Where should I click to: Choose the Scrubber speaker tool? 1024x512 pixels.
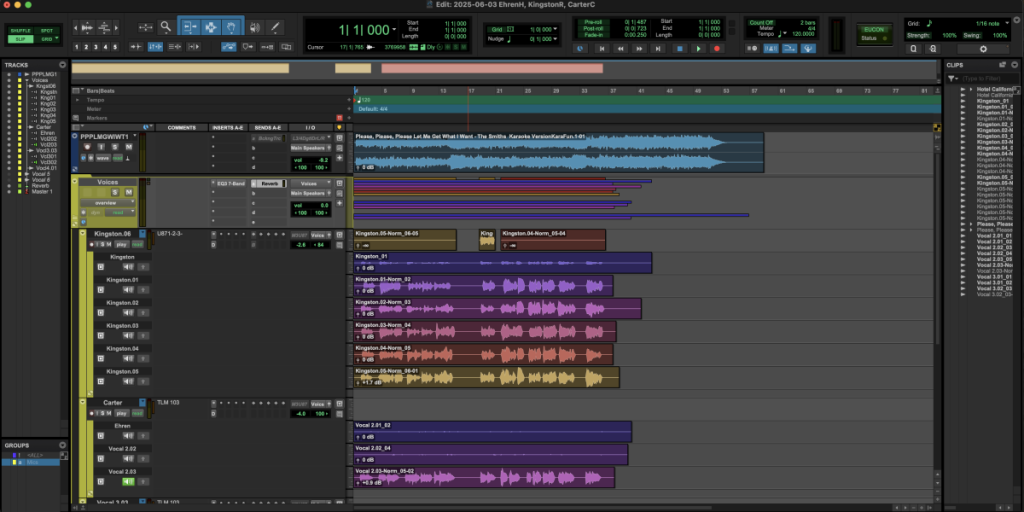point(254,28)
